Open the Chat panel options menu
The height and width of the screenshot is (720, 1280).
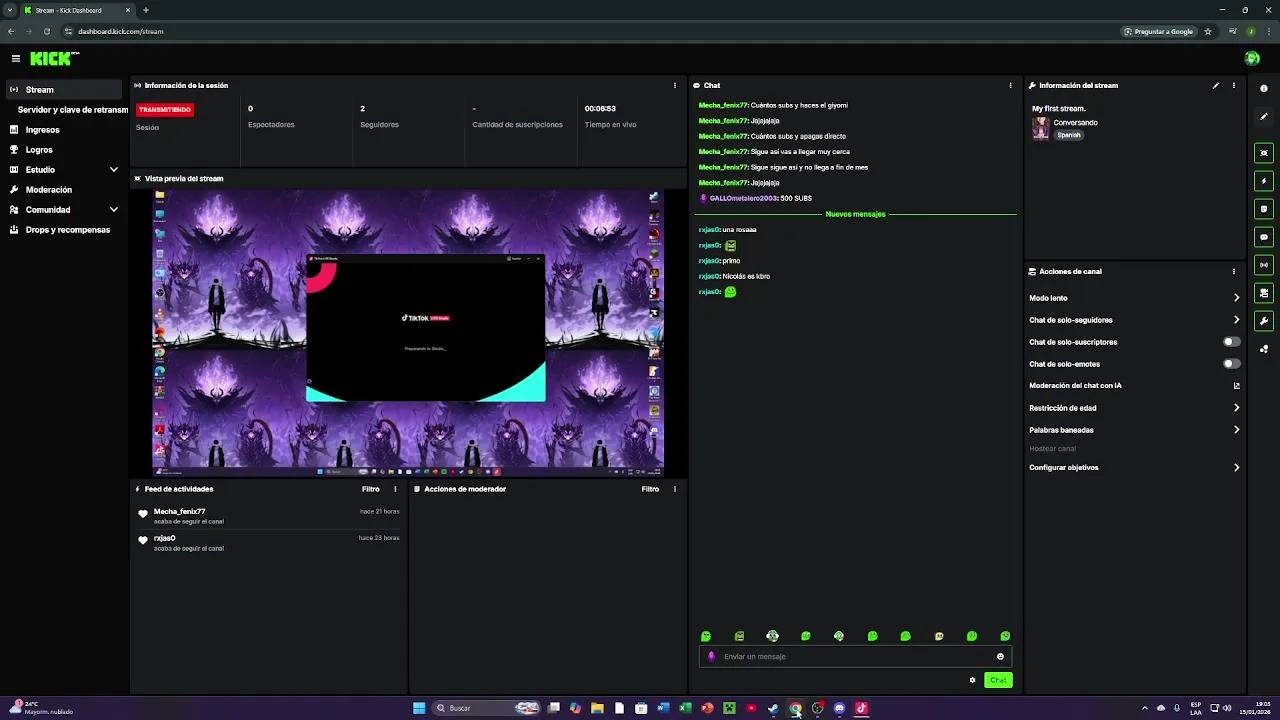[x=1010, y=86]
